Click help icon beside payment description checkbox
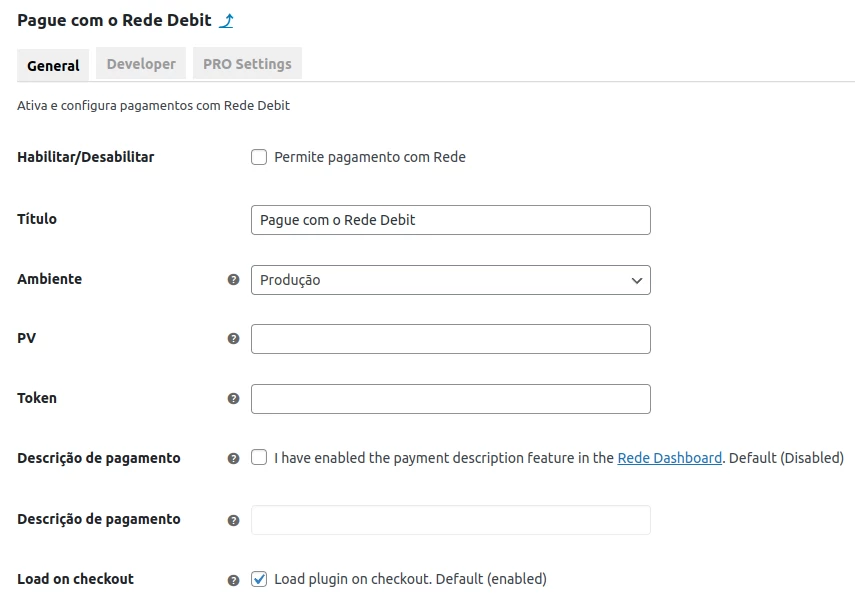The image size is (855, 603). (234, 459)
